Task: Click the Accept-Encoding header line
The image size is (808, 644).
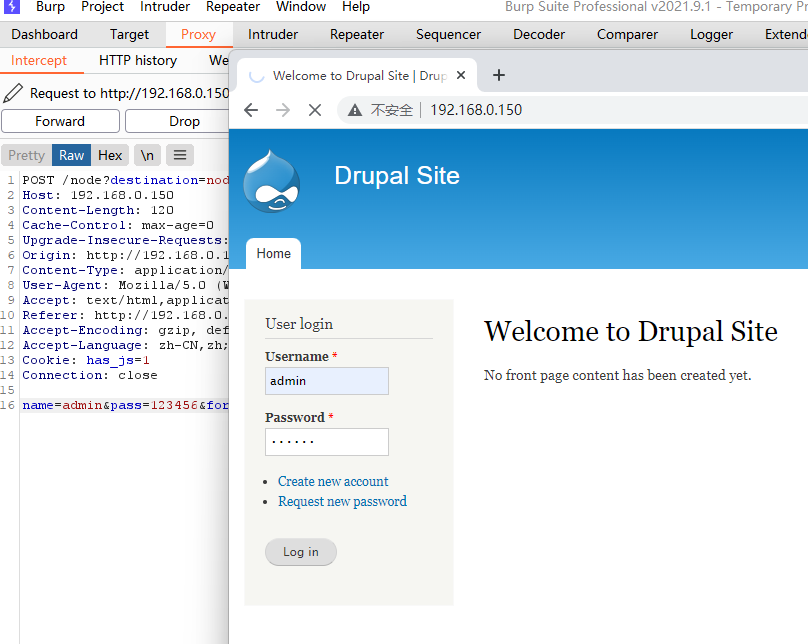Action: pos(125,330)
